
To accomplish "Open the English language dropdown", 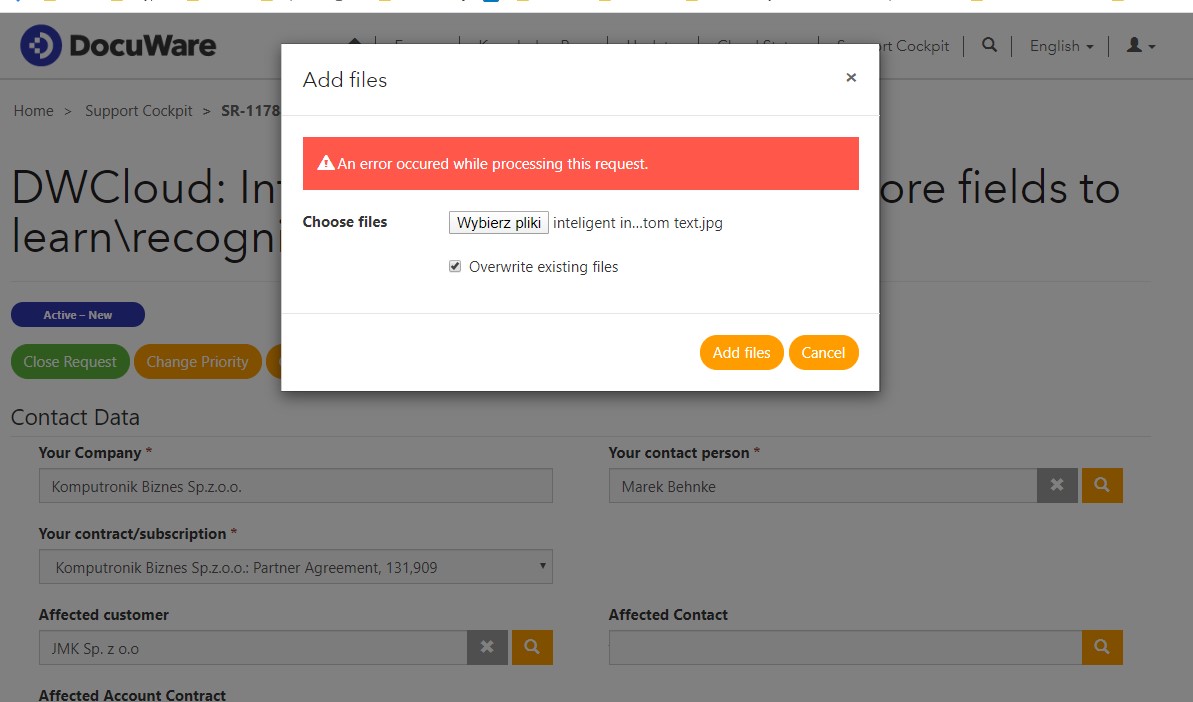I will tap(1061, 46).
